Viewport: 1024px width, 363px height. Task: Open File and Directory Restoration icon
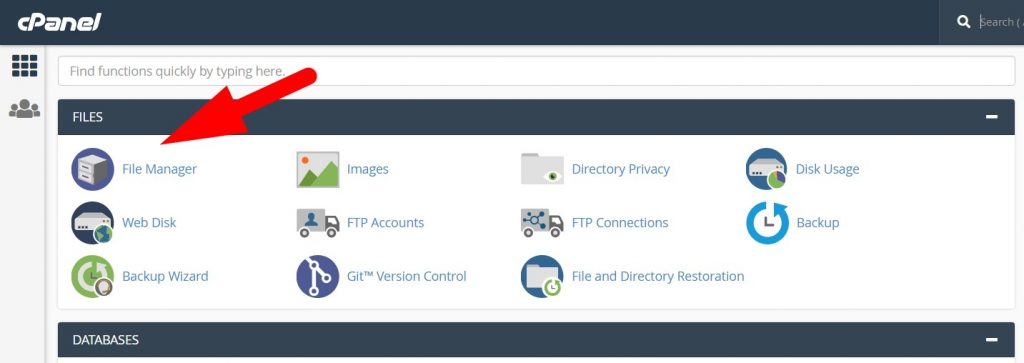coord(542,276)
